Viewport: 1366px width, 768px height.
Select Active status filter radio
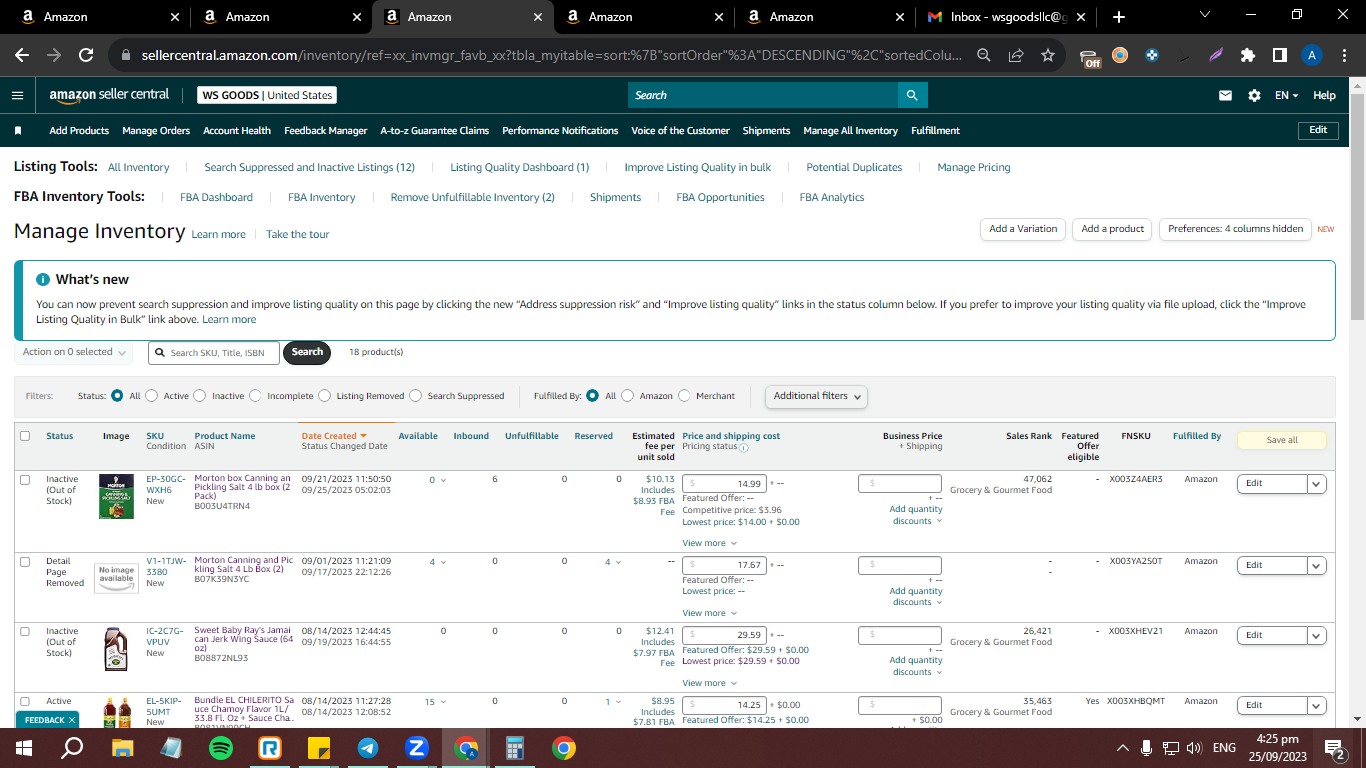152,396
